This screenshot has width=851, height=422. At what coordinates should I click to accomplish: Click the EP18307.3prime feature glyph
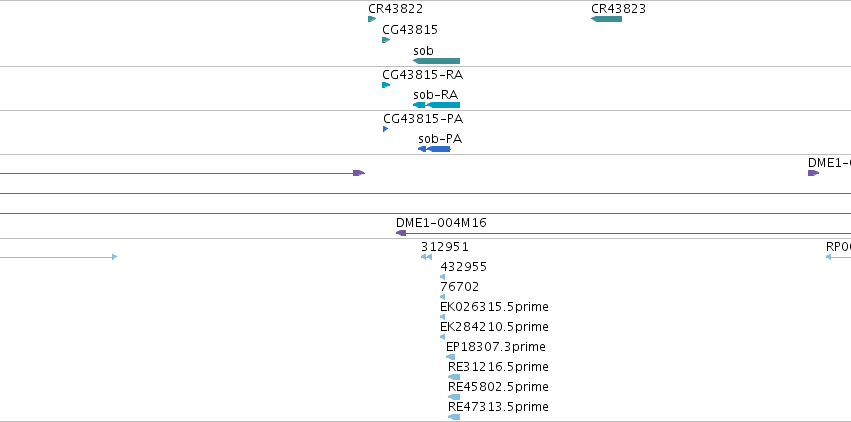click(x=450, y=357)
